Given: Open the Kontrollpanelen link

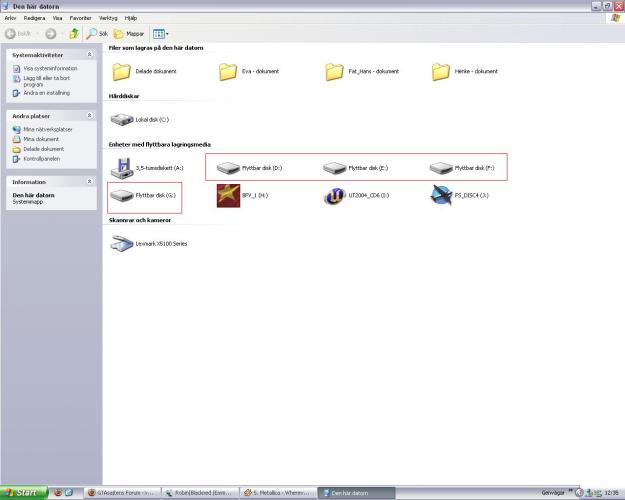Looking at the screenshot, I should point(42,158).
